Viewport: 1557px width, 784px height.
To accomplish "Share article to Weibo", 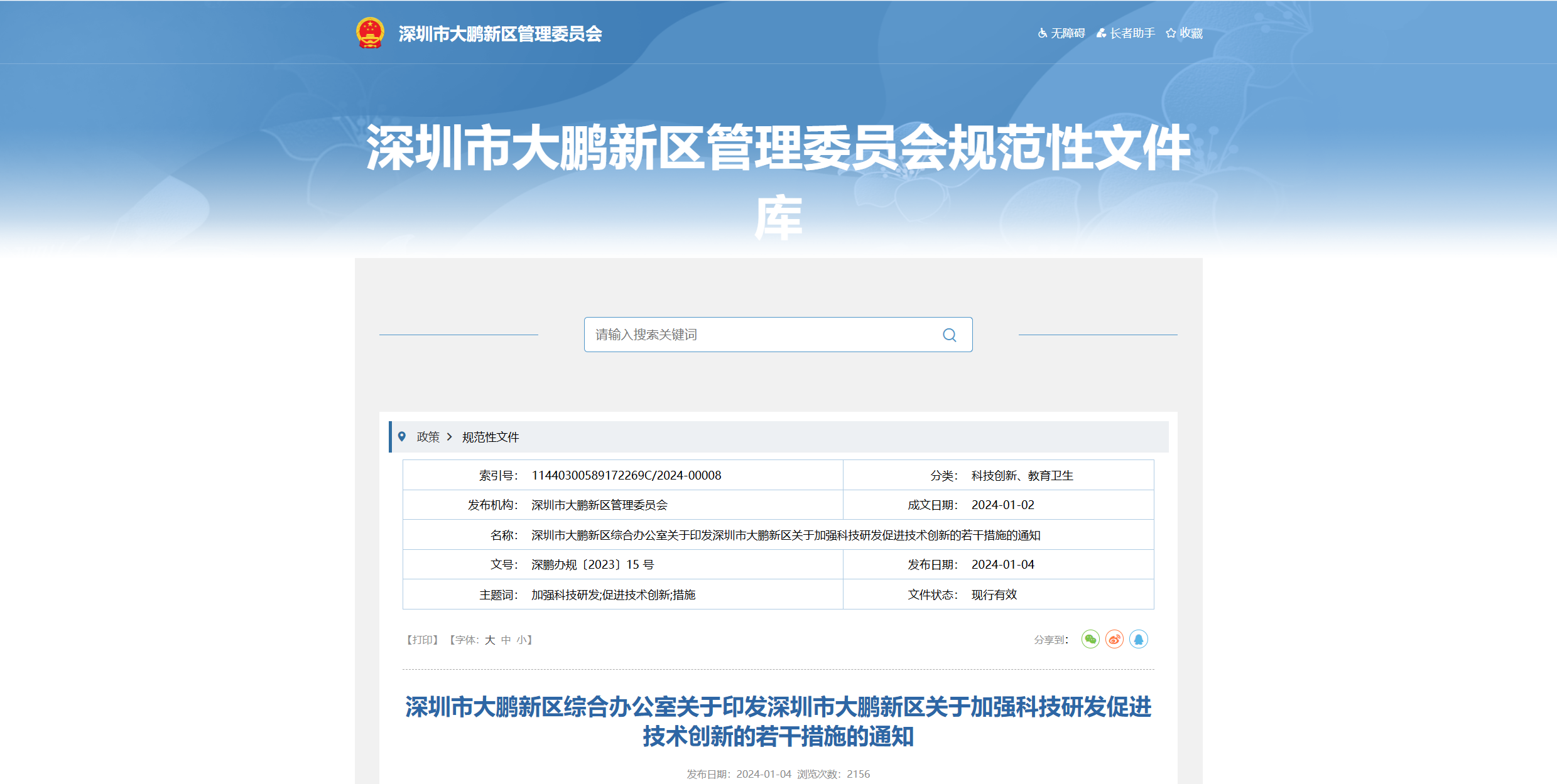I will (1114, 640).
